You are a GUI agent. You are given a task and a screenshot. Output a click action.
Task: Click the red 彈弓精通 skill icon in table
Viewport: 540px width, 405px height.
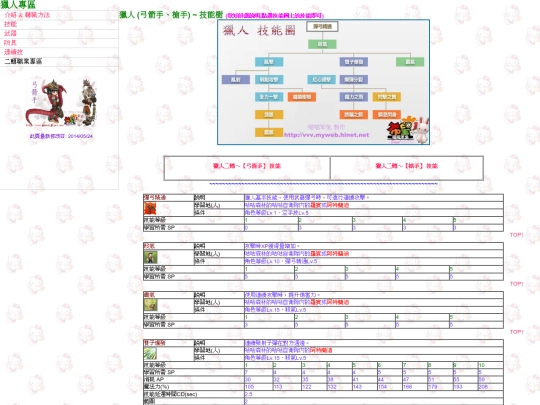(x=150, y=209)
